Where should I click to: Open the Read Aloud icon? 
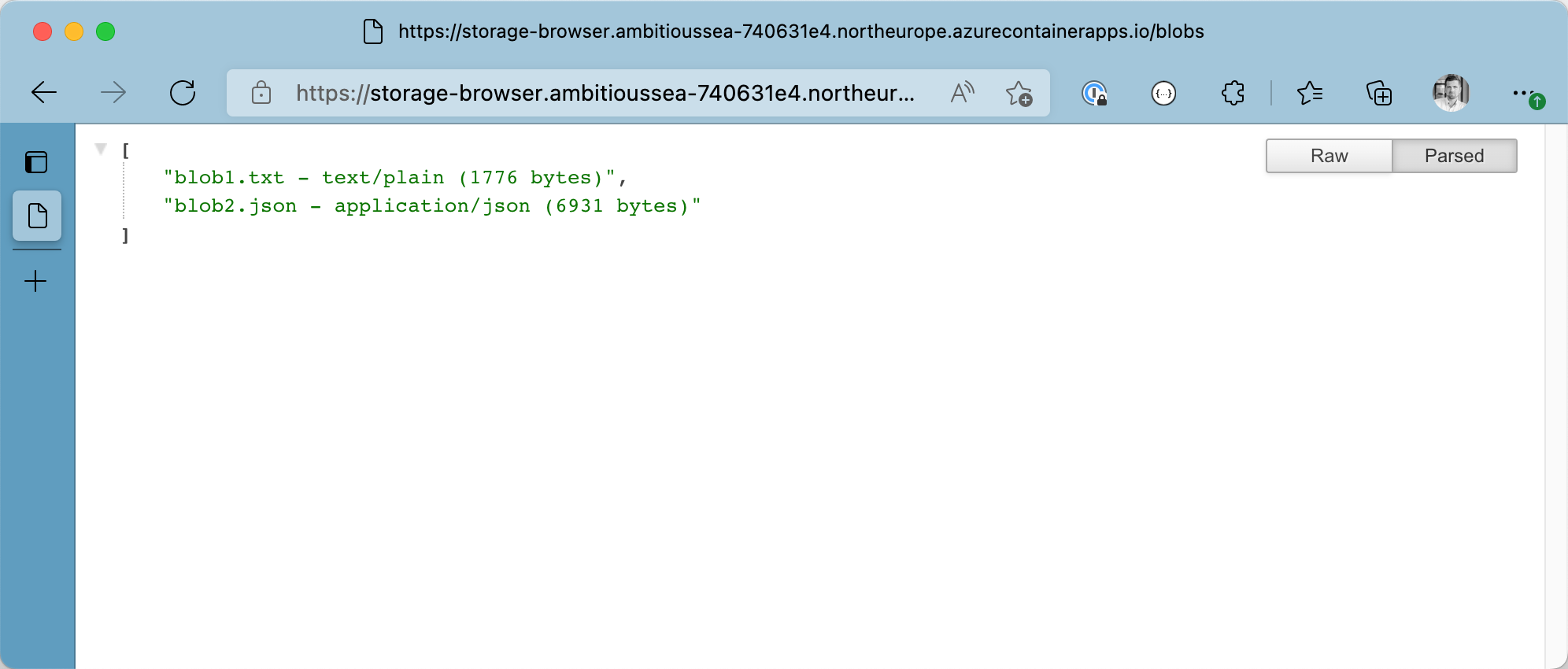click(962, 93)
